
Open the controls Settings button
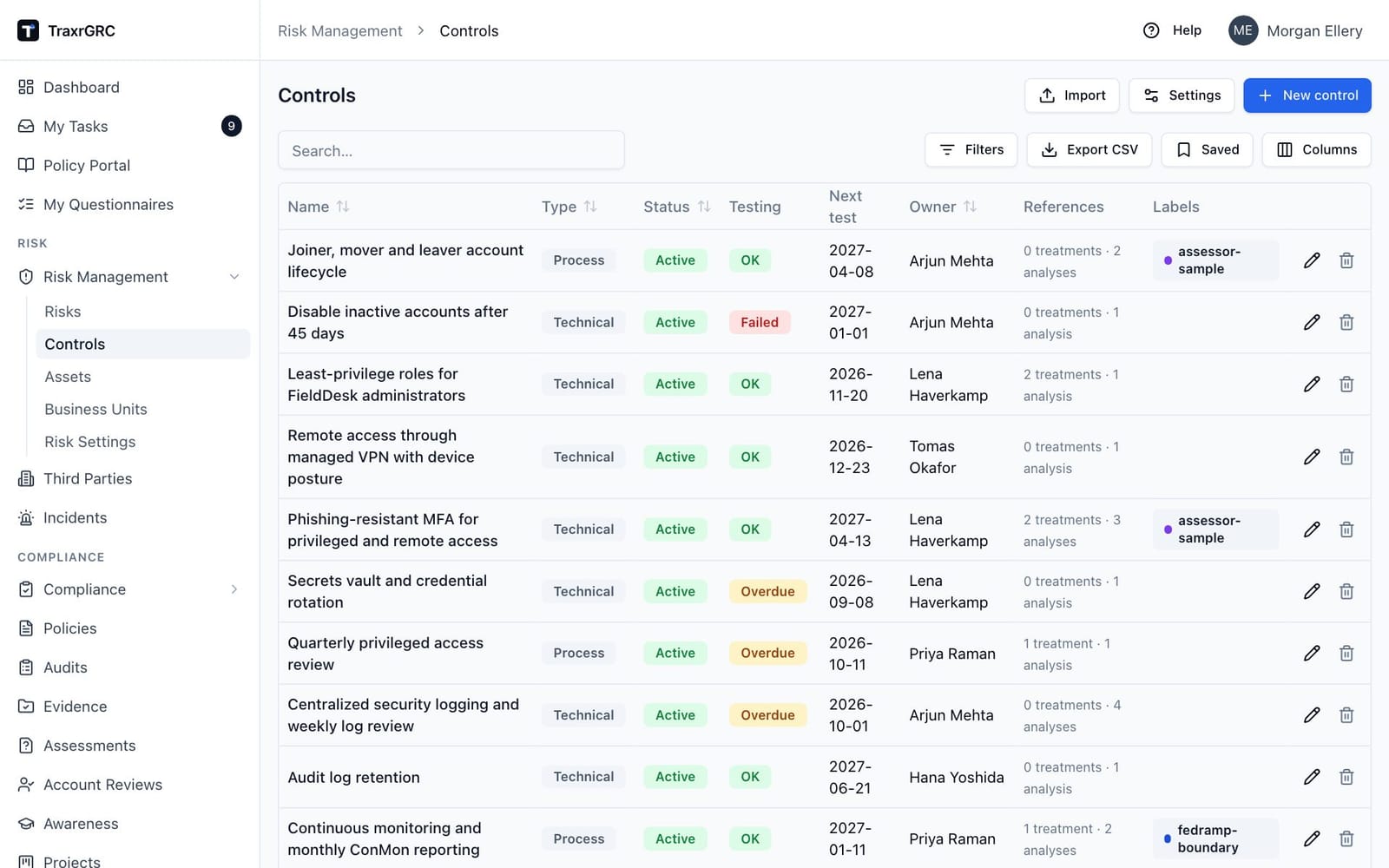1182,95
